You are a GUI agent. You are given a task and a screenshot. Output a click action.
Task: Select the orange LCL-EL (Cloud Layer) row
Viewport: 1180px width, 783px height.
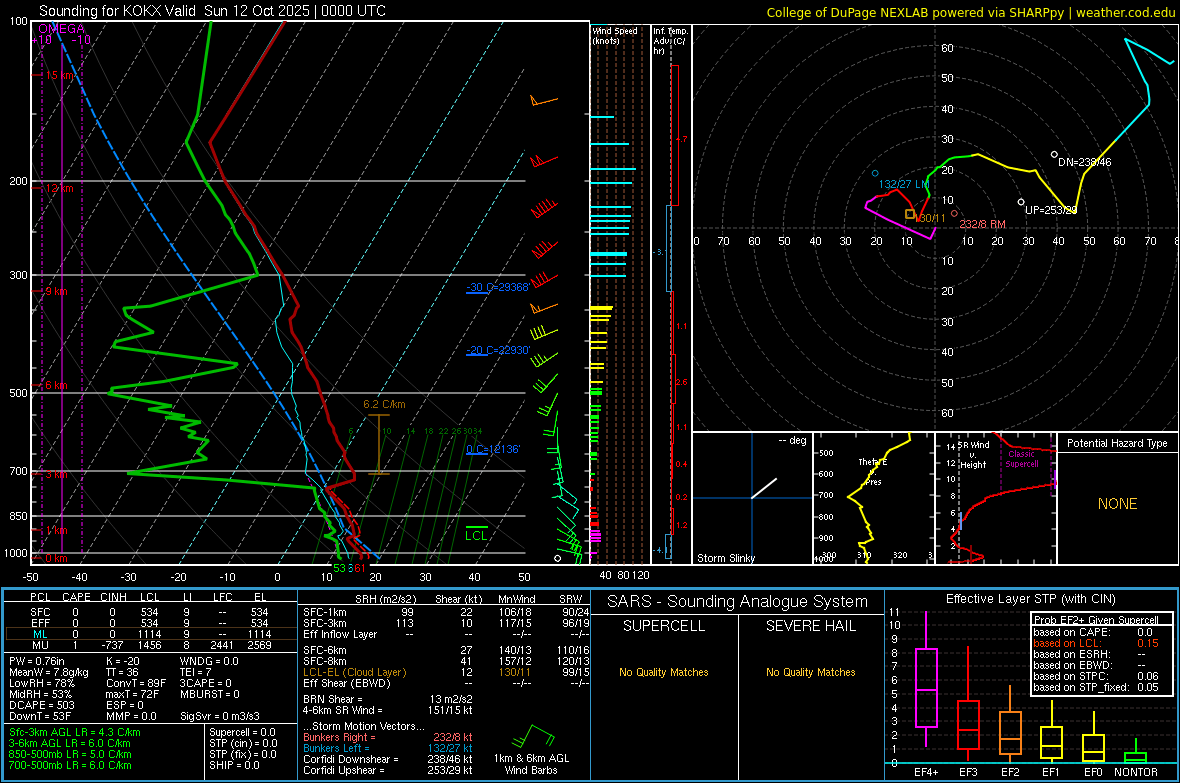[446, 672]
